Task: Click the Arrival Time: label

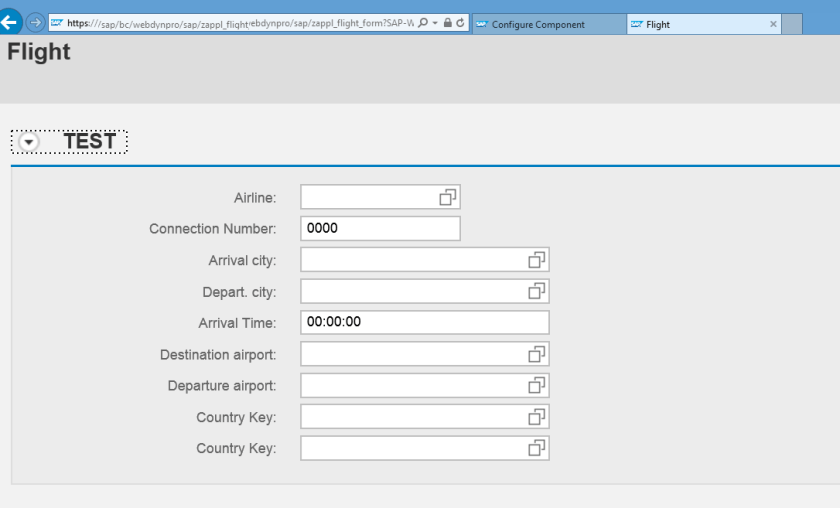Action: coord(237,323)
